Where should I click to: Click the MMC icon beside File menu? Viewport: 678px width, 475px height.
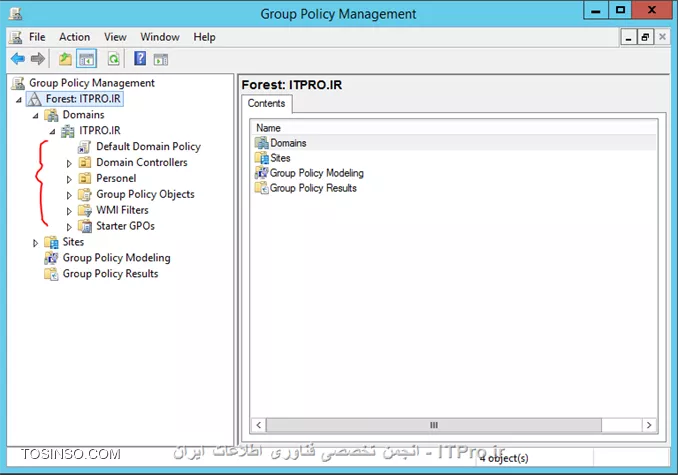point(16,37)
